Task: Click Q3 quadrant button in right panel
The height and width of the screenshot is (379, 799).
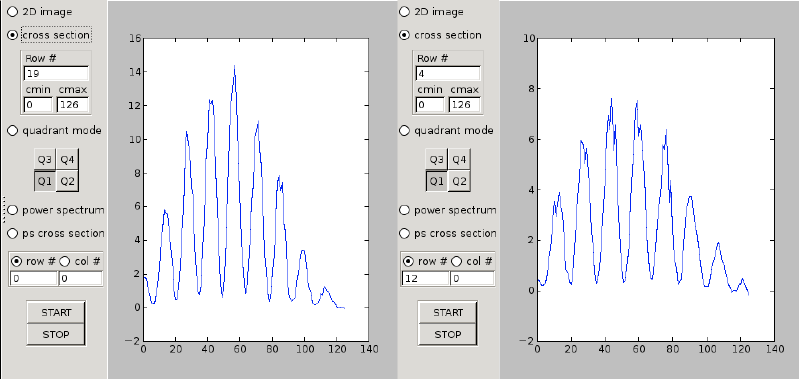Action: [x=437, y=159]
